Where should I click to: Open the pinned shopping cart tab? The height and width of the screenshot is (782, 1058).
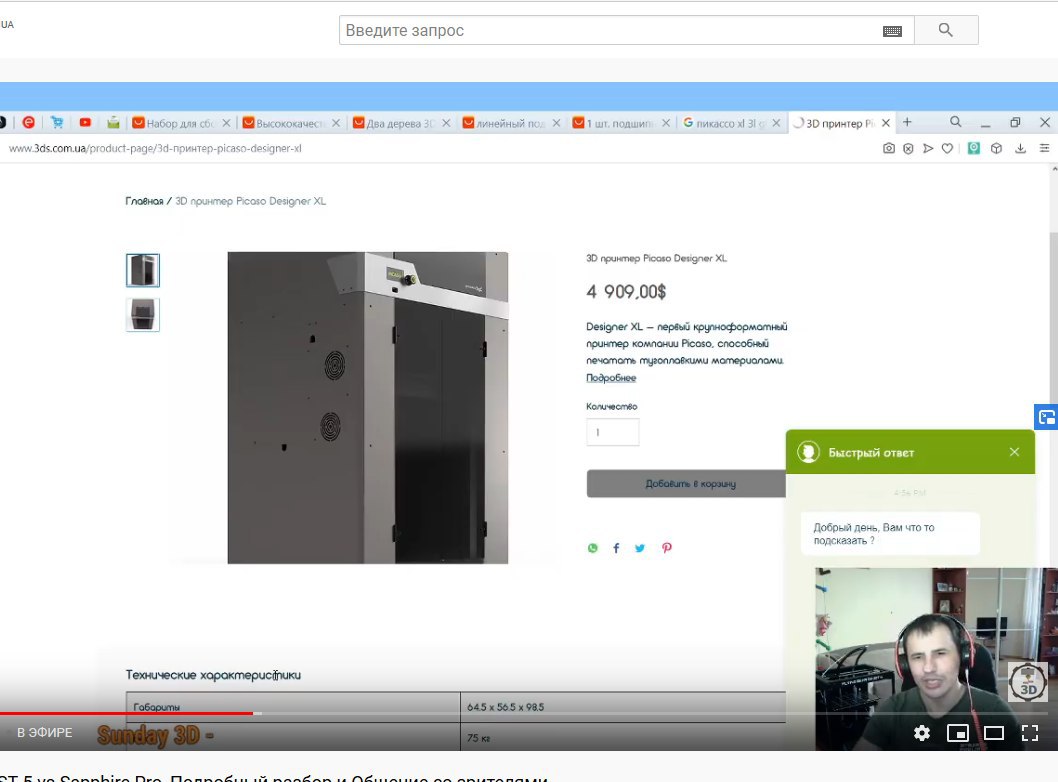(x=57, y=122)
